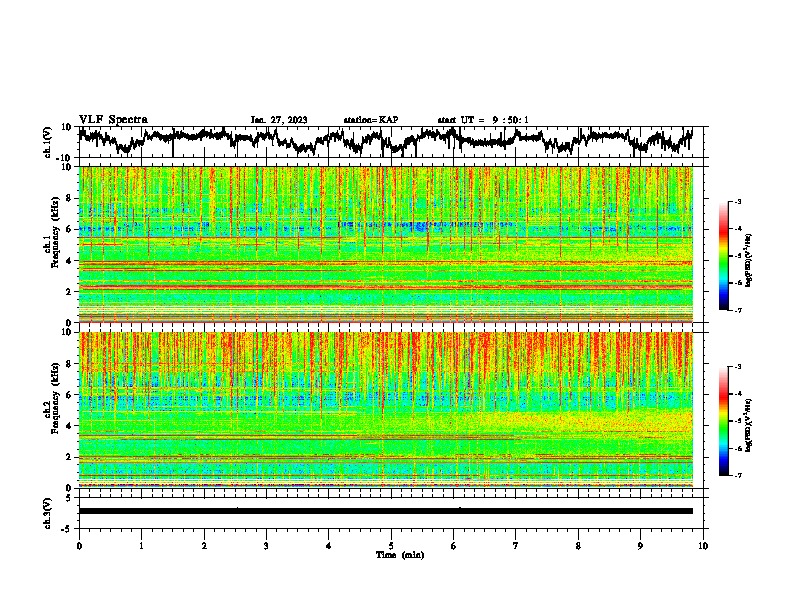
Task: Click the time axis end label "10"
Action: tap(703, 546)
